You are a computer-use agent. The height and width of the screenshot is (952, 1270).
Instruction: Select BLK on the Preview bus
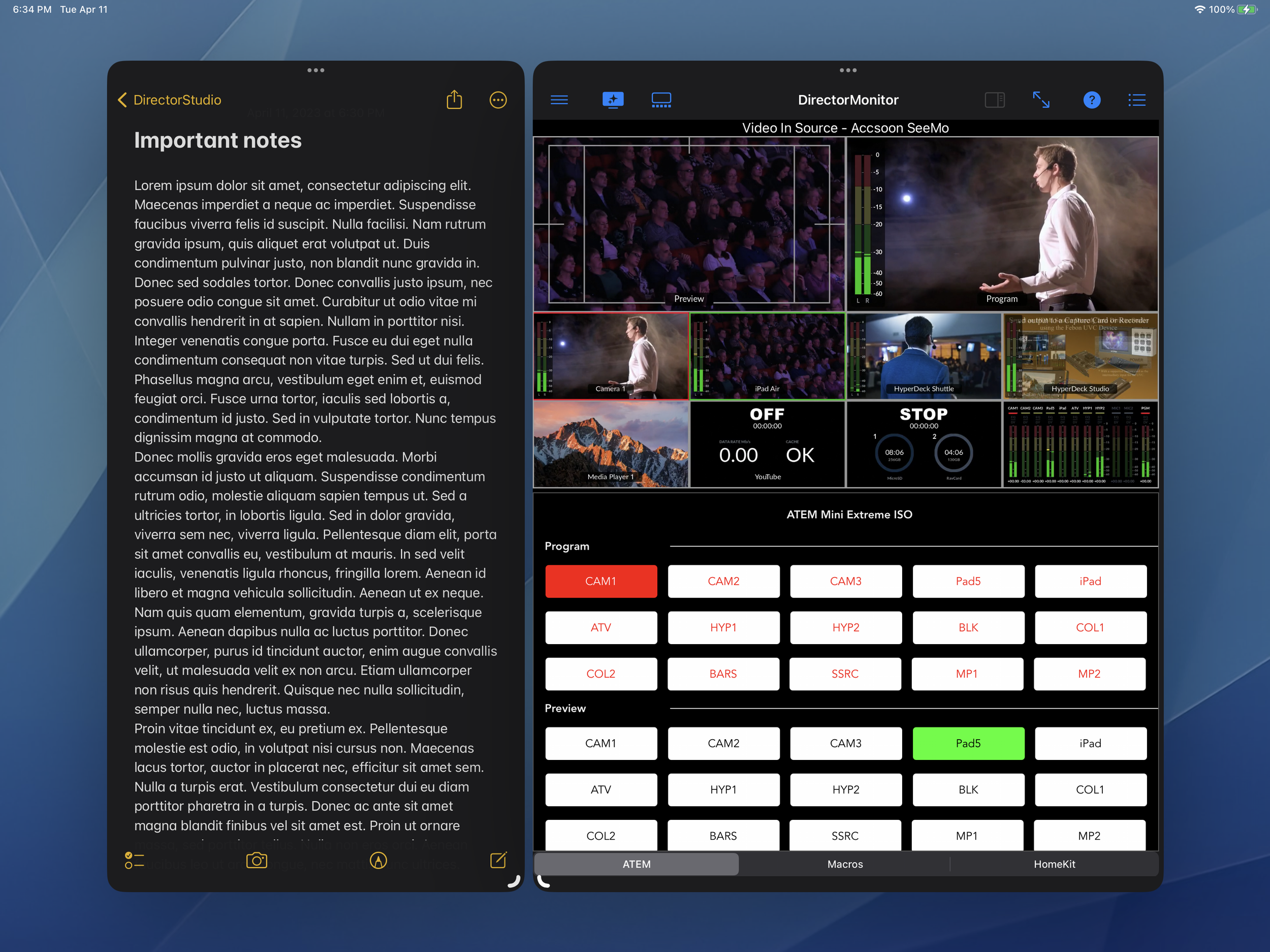(x=968, y=789)
